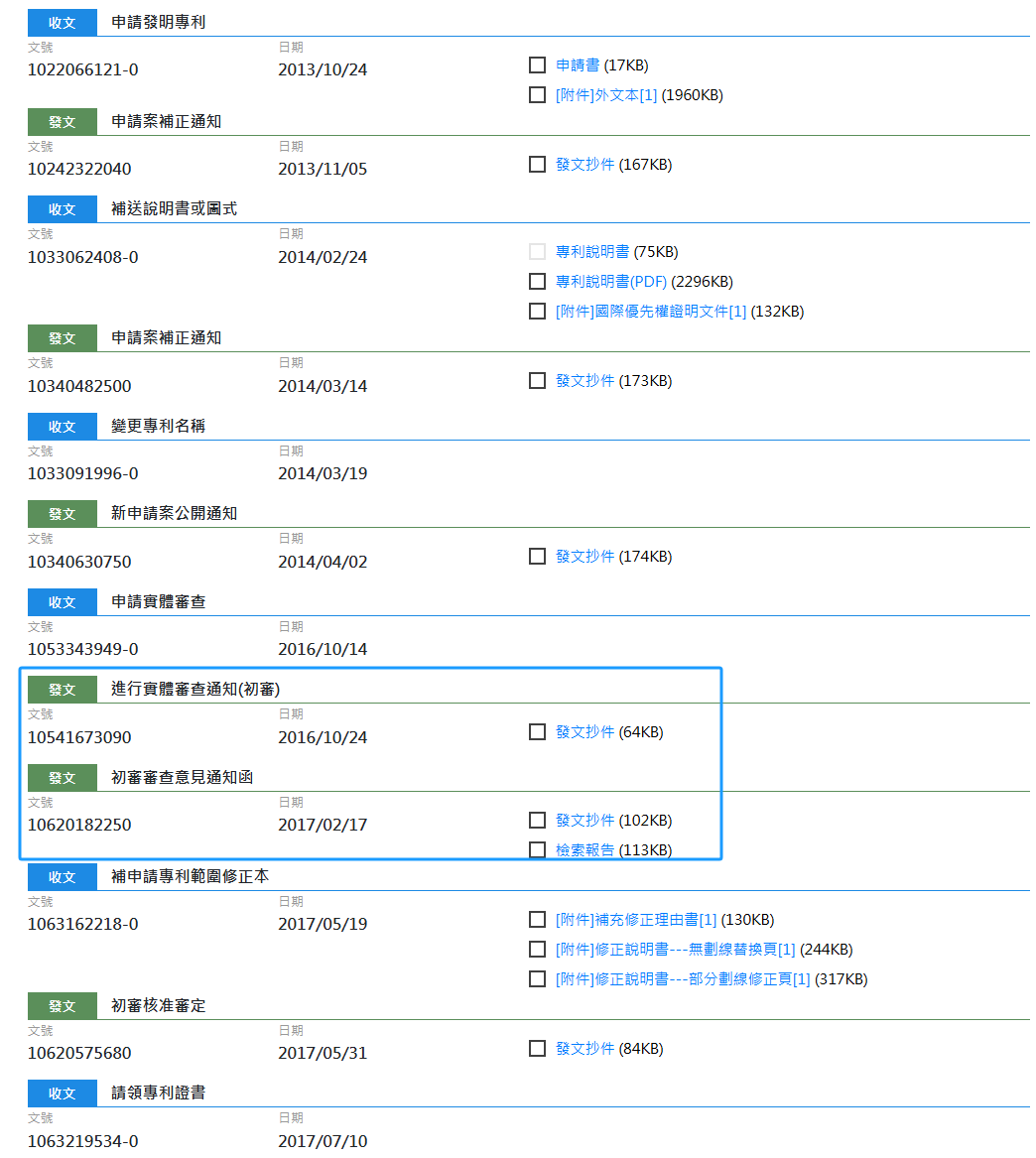Image resolution: width=1036 pixels, height=1158 pixels.
Task: Download the 檢索報告 (113KB) document
Action: click(583, 849)
